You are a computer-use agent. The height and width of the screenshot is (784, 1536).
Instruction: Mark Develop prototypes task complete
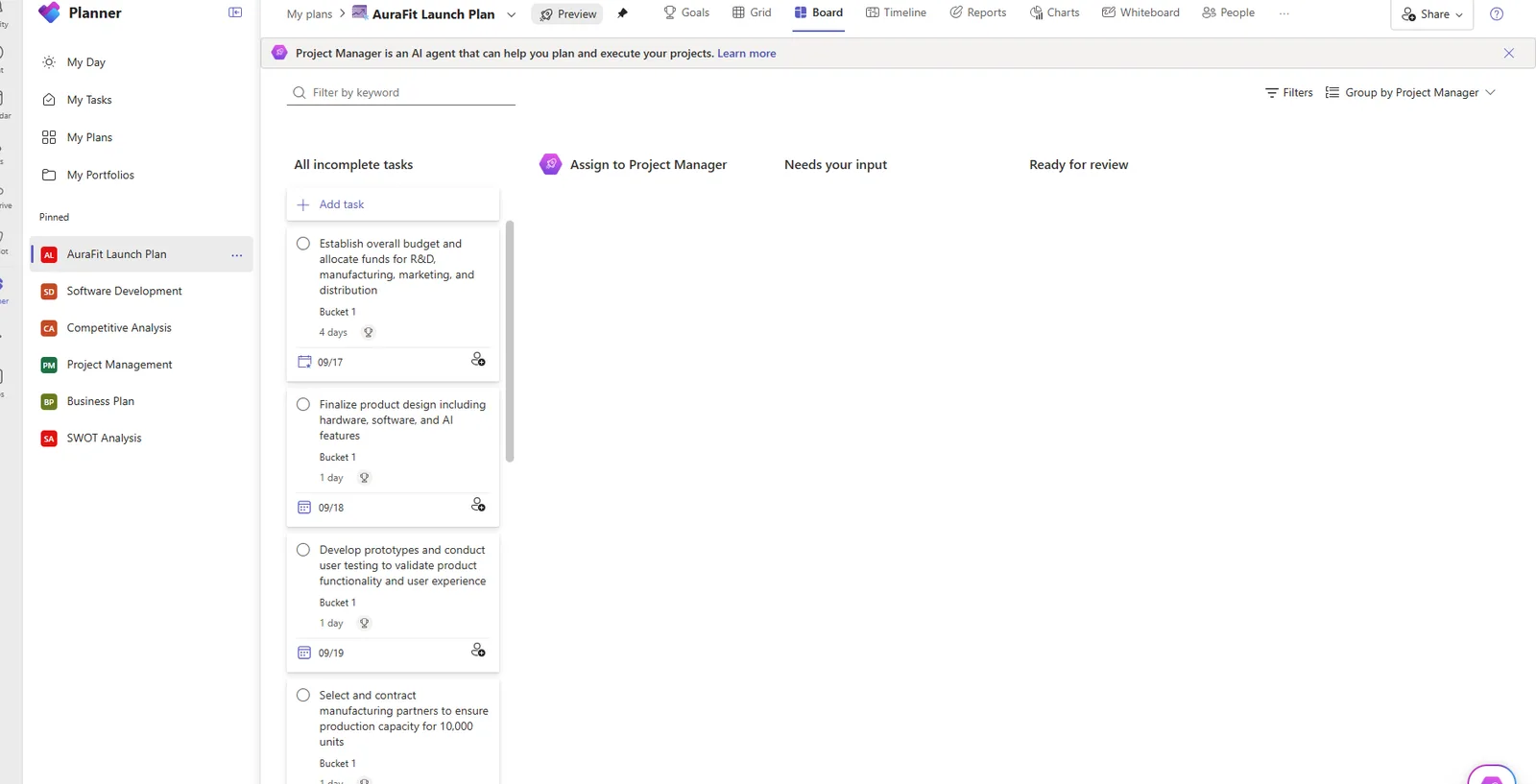[x=303, y=550]
